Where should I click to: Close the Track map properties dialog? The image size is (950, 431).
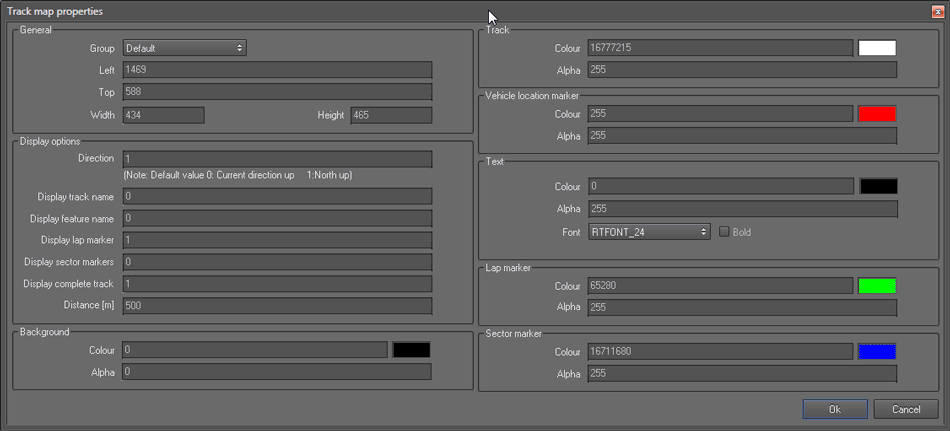937,11
